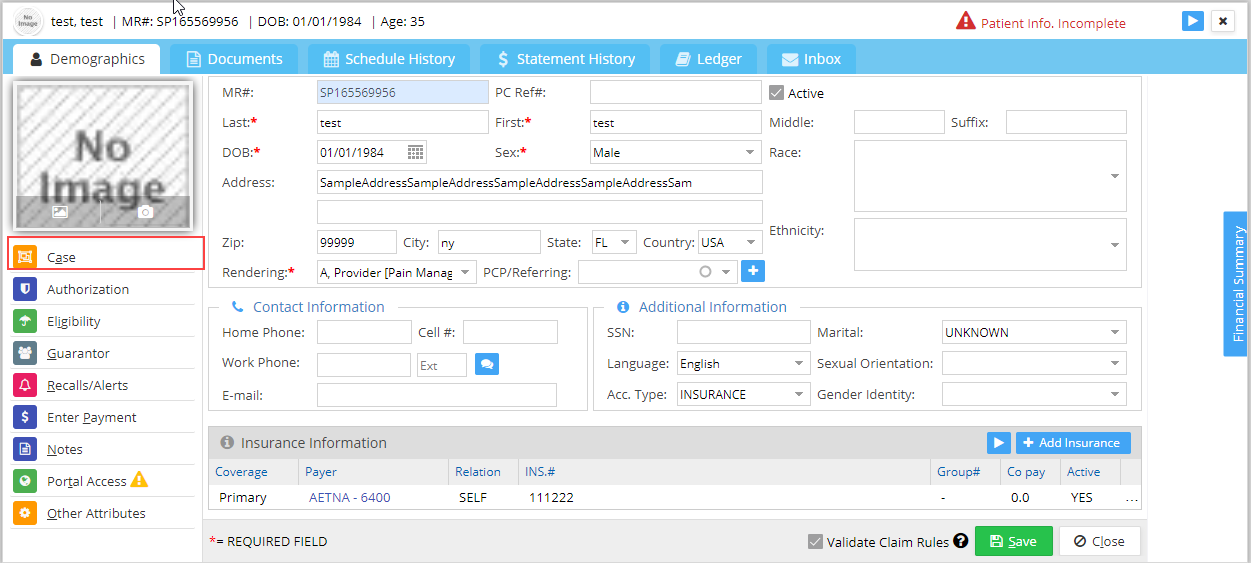Click the chat message icon near Work Phone
The width and height of the screenshot is (1251, 563).
tap(486, 364)
